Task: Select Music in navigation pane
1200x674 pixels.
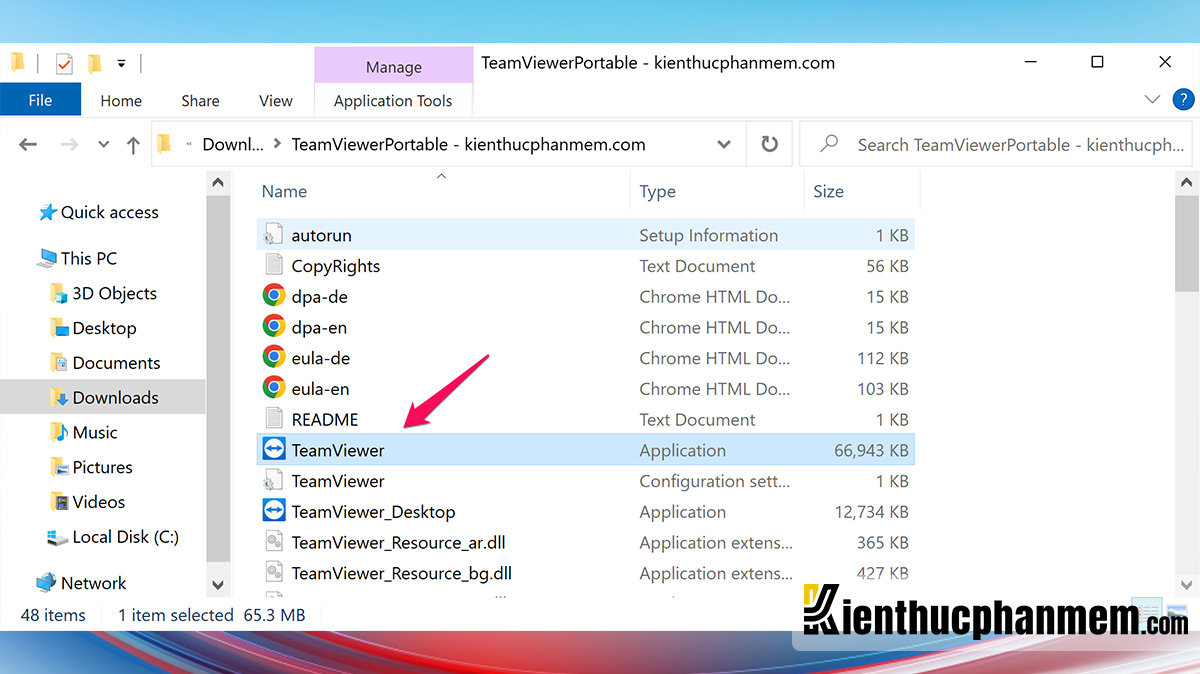Action: pyautogui.click(x=95, y=432)
